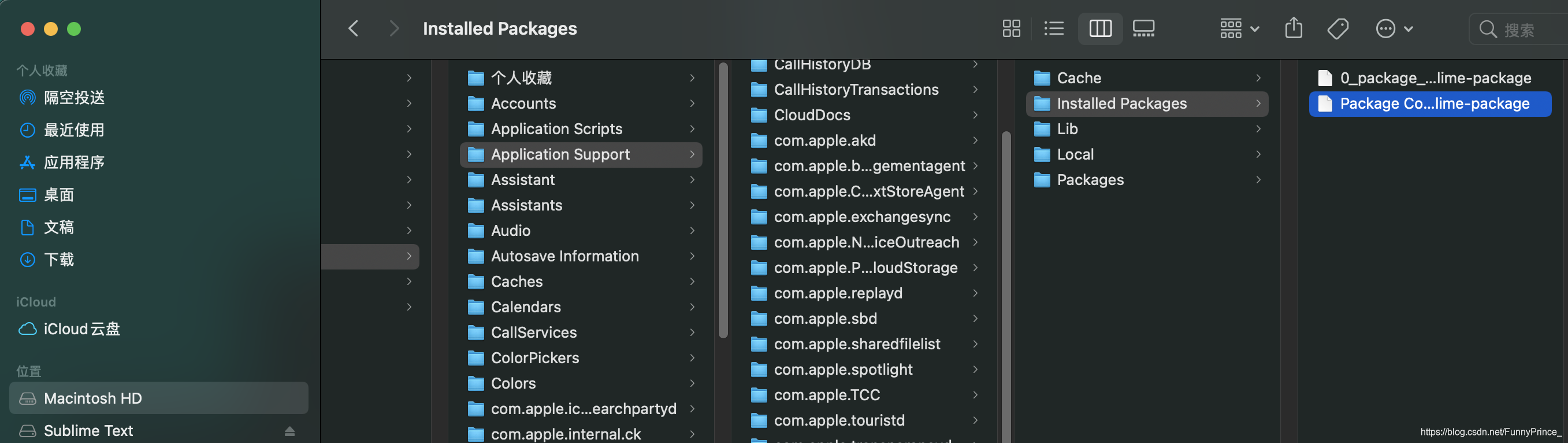The image size is (1568, 443).
Task: Select the Autosave Information folder
Action: (581, 256)
